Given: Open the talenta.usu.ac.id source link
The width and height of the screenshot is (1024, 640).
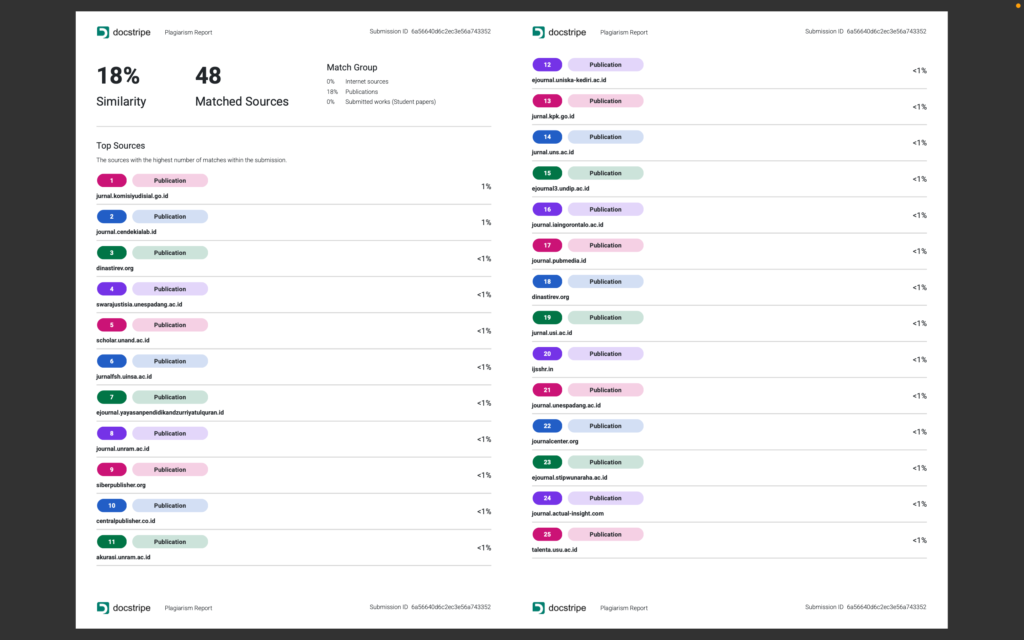Looking at the screenshot, I should point(554,550).
